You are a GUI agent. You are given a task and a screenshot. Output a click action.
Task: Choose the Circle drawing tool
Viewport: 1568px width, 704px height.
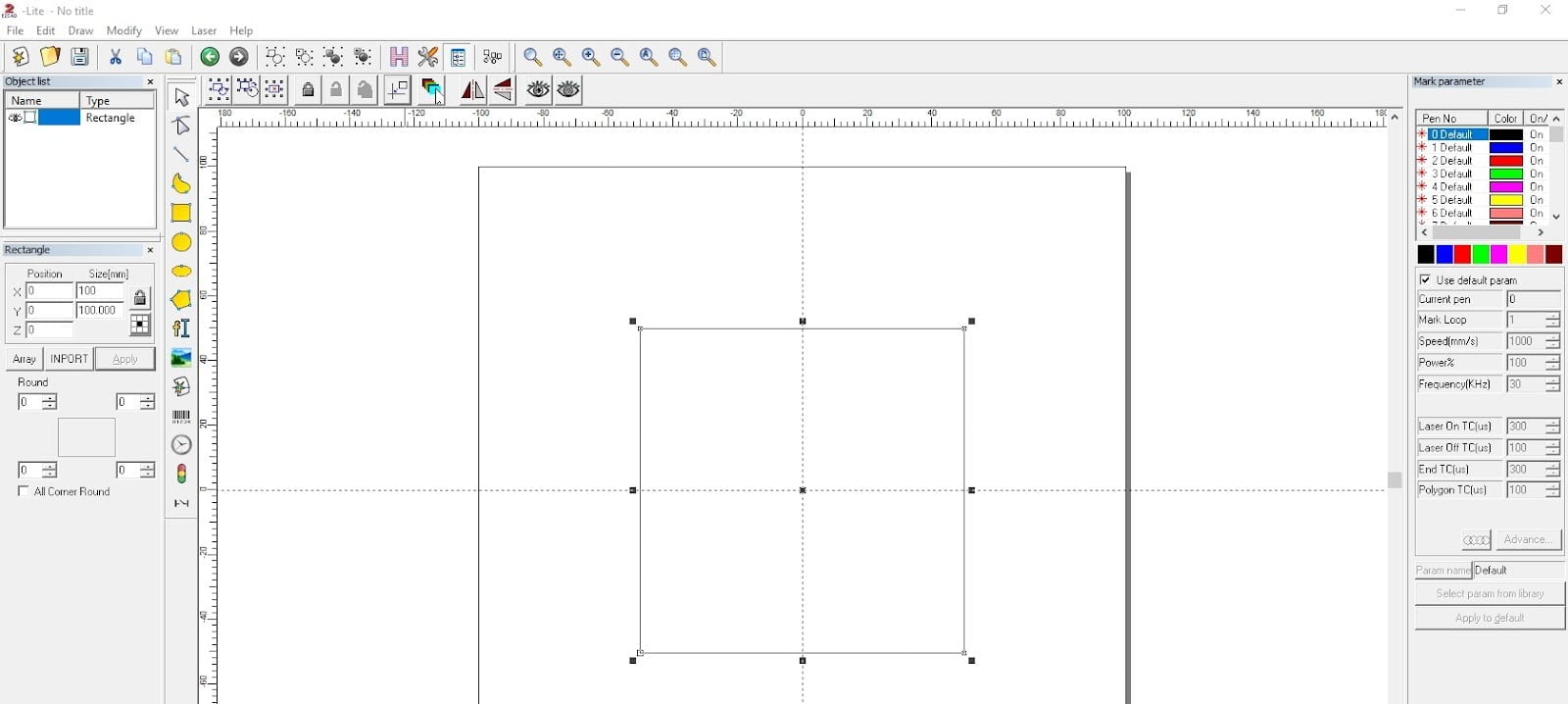[x=181, y=242]
